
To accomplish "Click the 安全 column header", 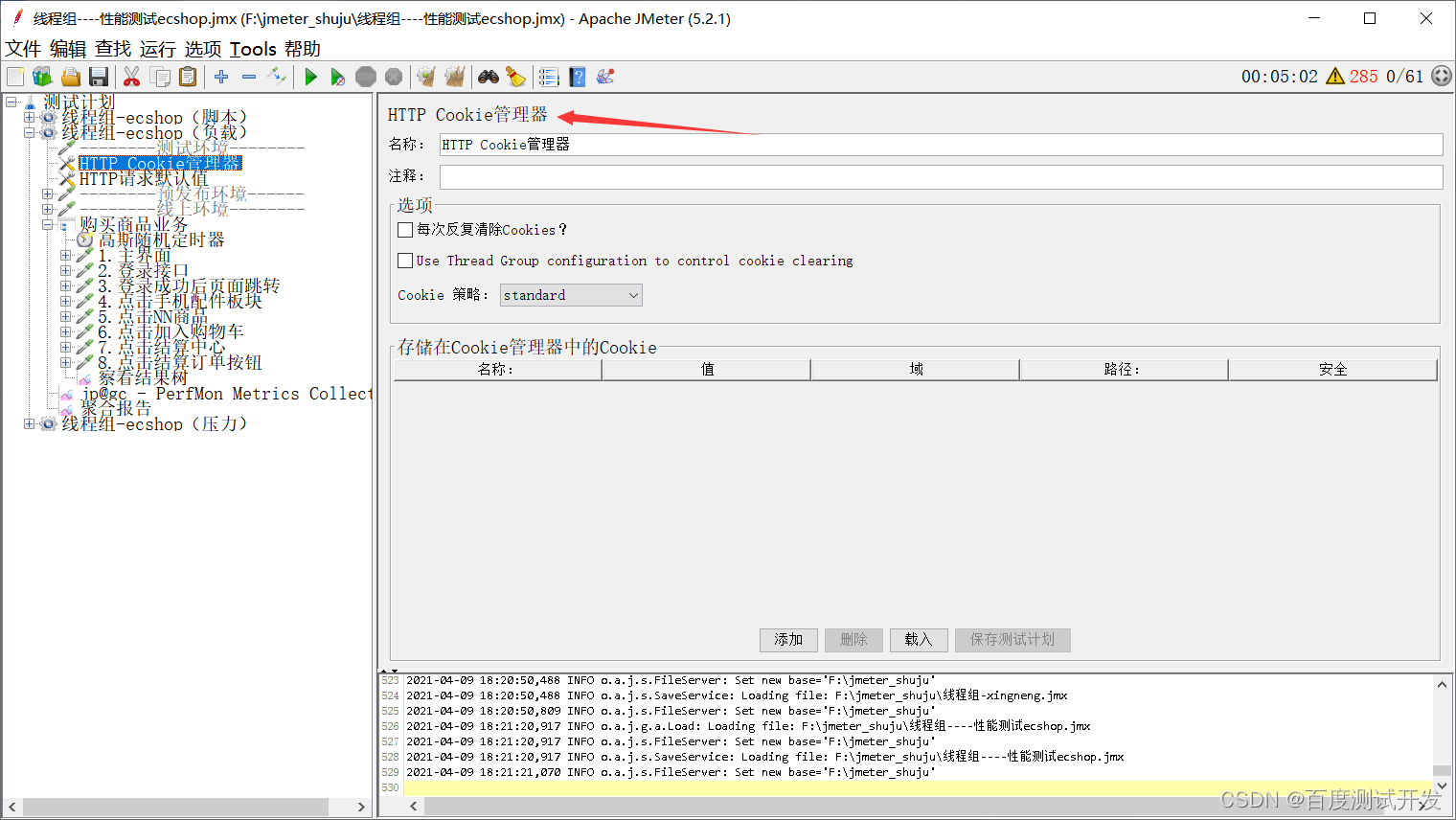I will coord(1332,370).
